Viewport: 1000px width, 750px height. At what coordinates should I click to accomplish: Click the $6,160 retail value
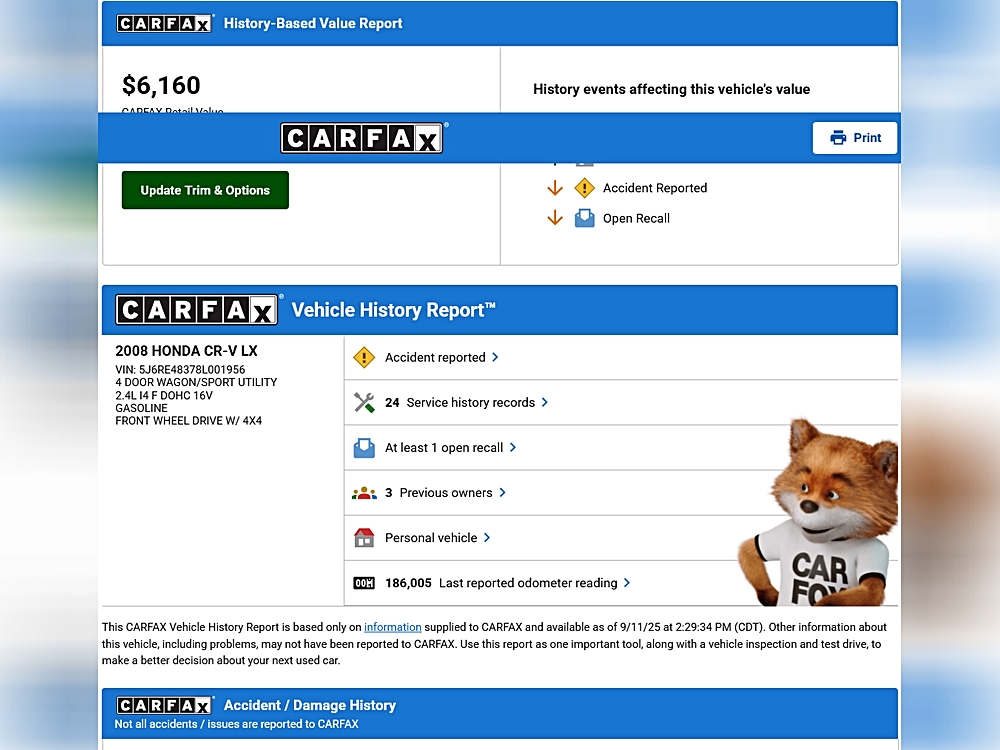tap(161, 85)
